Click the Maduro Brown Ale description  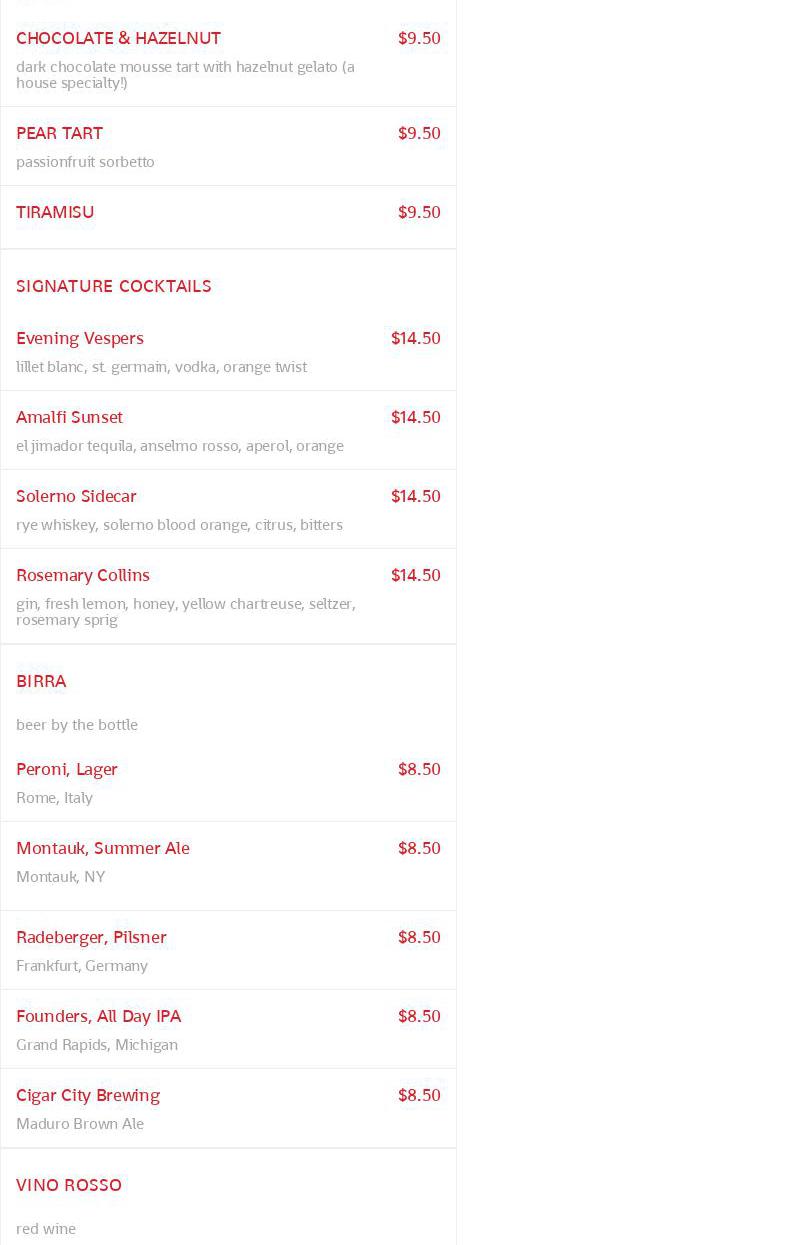[x=80, y=1124]
